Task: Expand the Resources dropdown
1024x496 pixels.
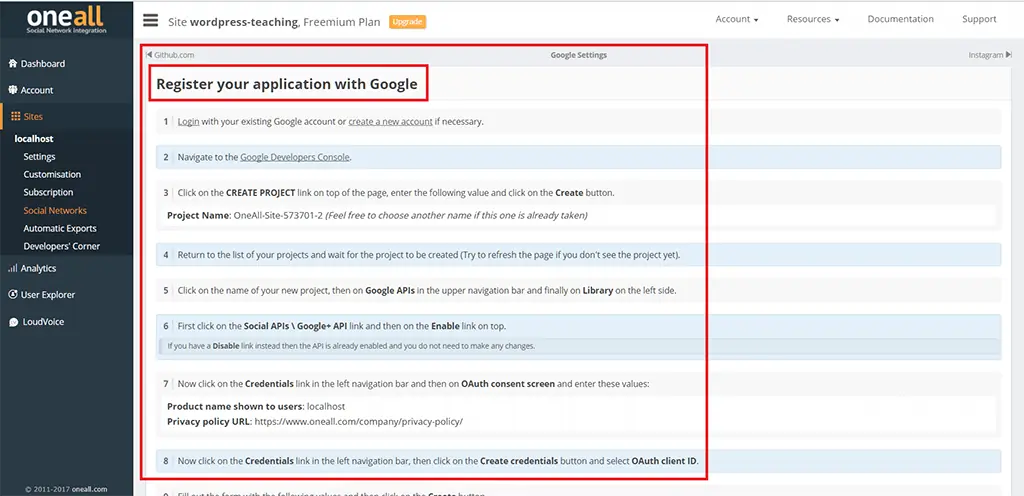Action: click(x=813, y=20)
